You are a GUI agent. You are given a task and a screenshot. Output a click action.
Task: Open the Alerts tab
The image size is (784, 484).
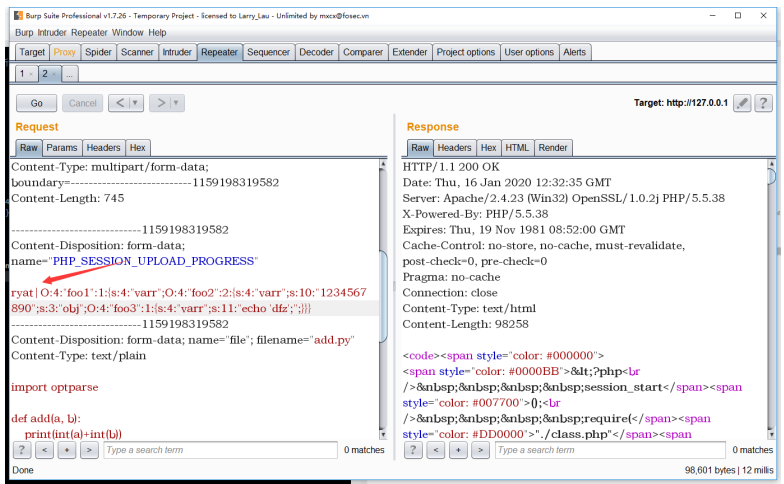coord(574,52)
